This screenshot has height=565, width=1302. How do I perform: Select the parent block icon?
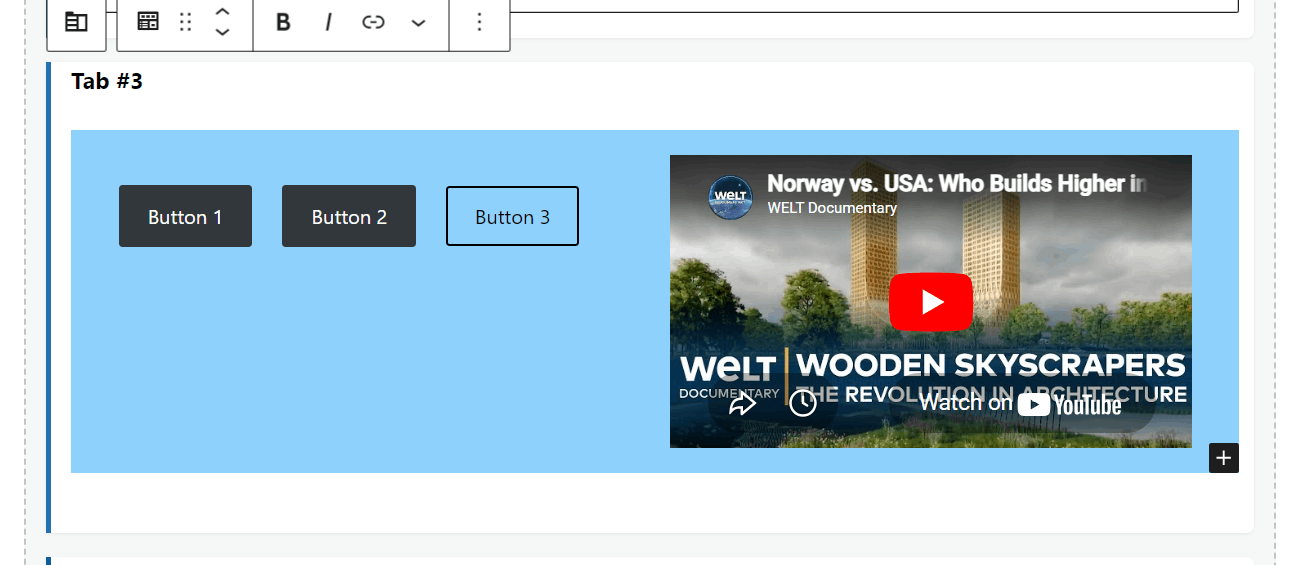(76, 22)
